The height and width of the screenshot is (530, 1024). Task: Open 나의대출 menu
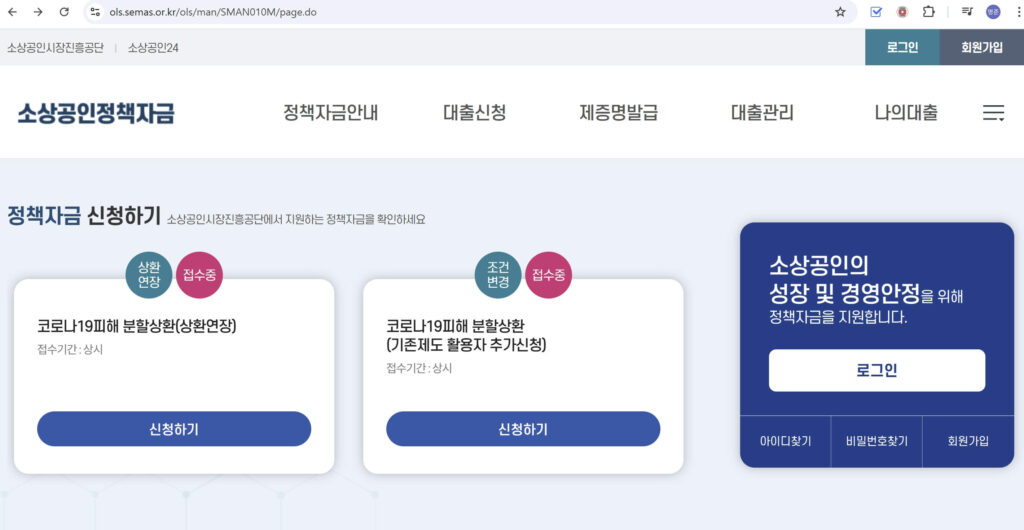coord(906,113)
